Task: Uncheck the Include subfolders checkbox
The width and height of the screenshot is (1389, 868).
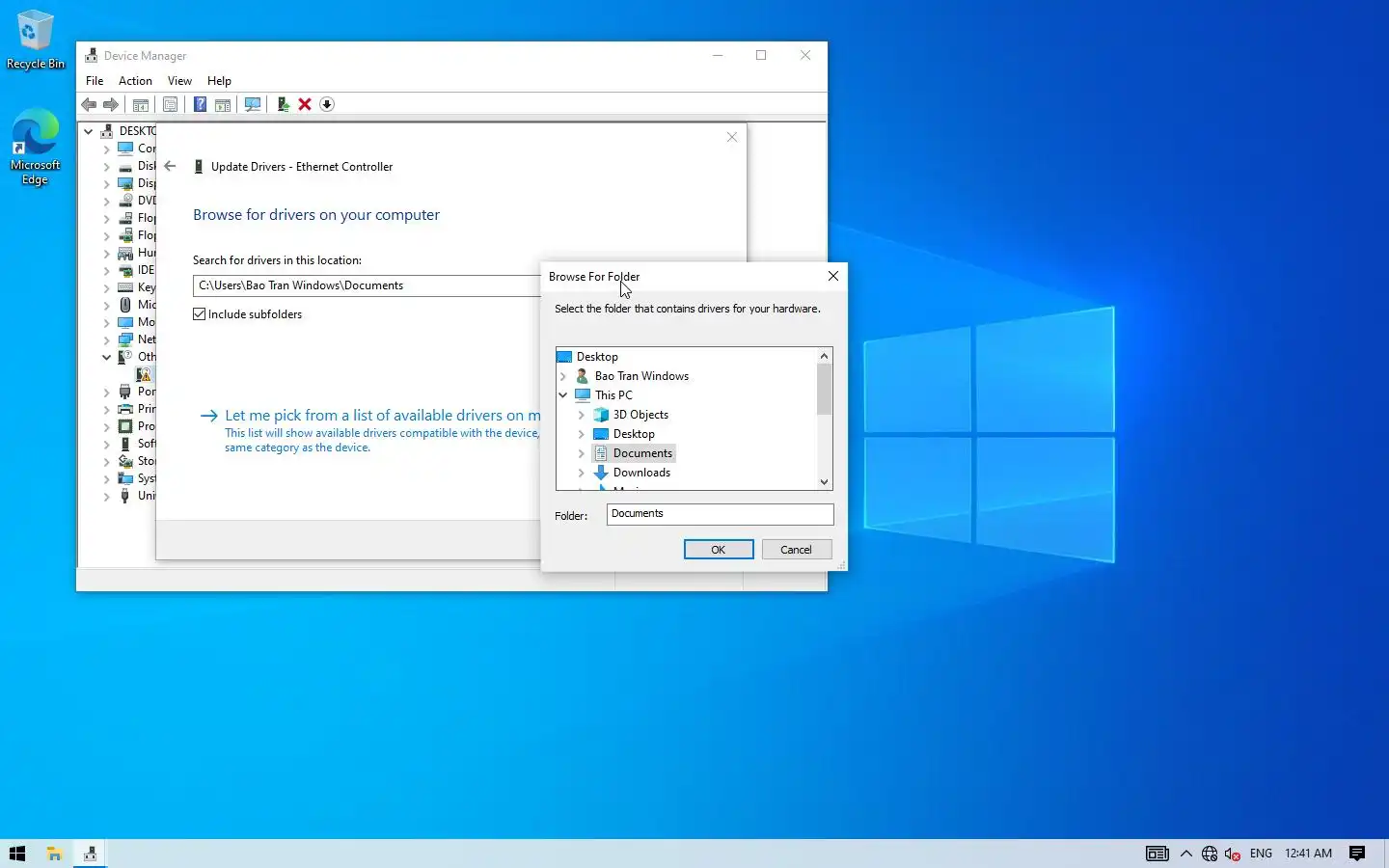Action: click(x=200, y=314)
